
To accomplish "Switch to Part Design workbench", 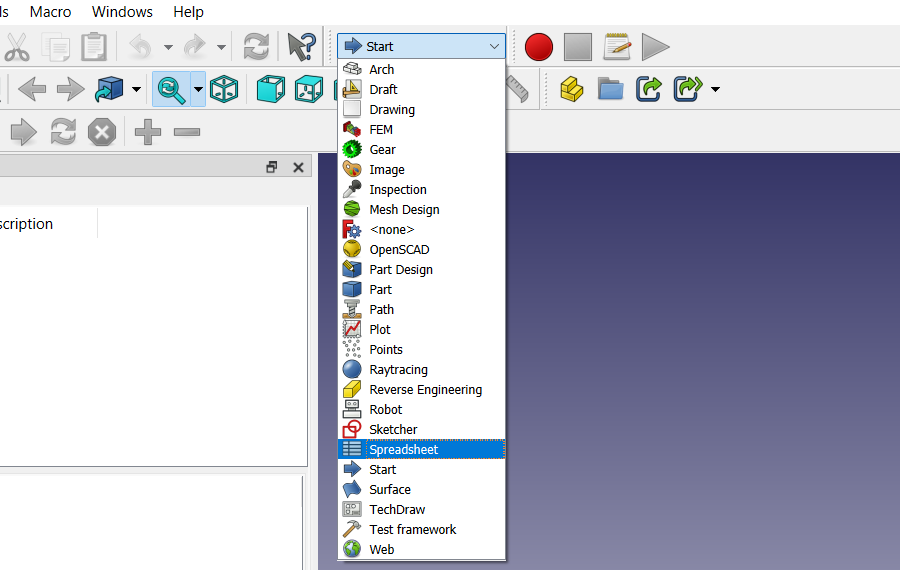I will coord(421,270).
